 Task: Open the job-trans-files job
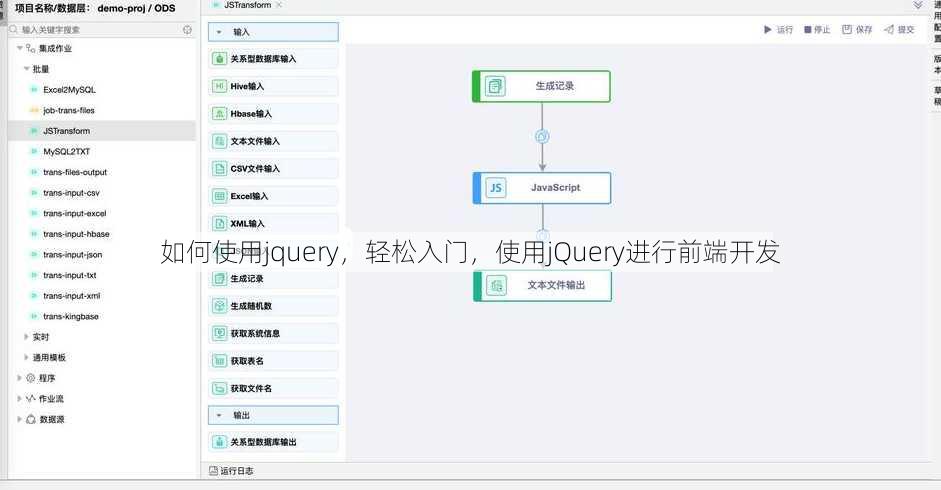tap(68, 110)
